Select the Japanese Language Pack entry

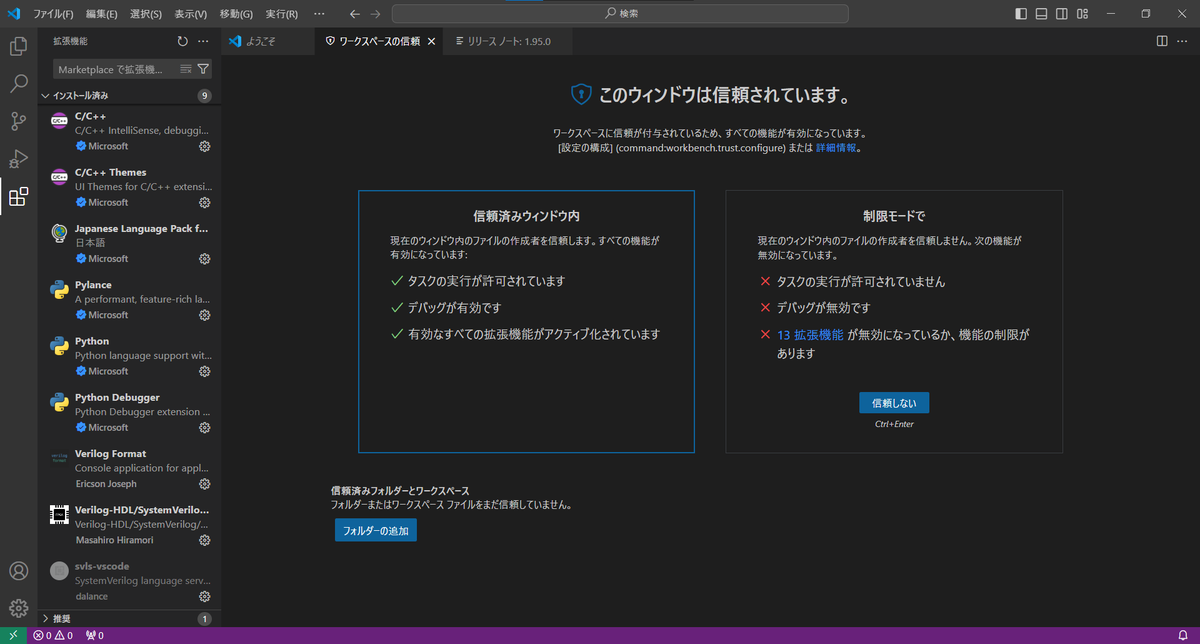tap(129, 244)
